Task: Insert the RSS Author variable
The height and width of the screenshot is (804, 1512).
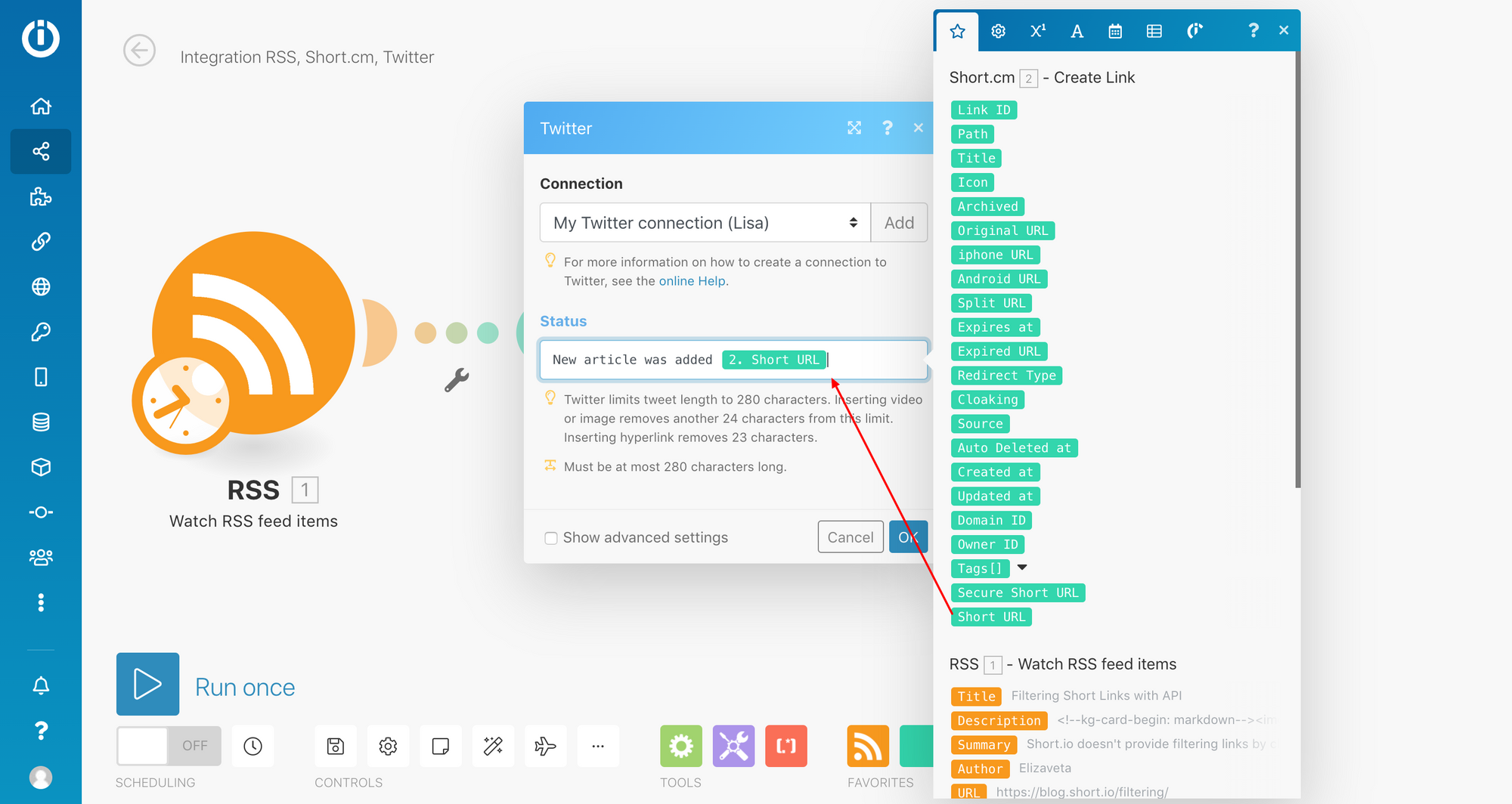Action: [x=980, y=769]
